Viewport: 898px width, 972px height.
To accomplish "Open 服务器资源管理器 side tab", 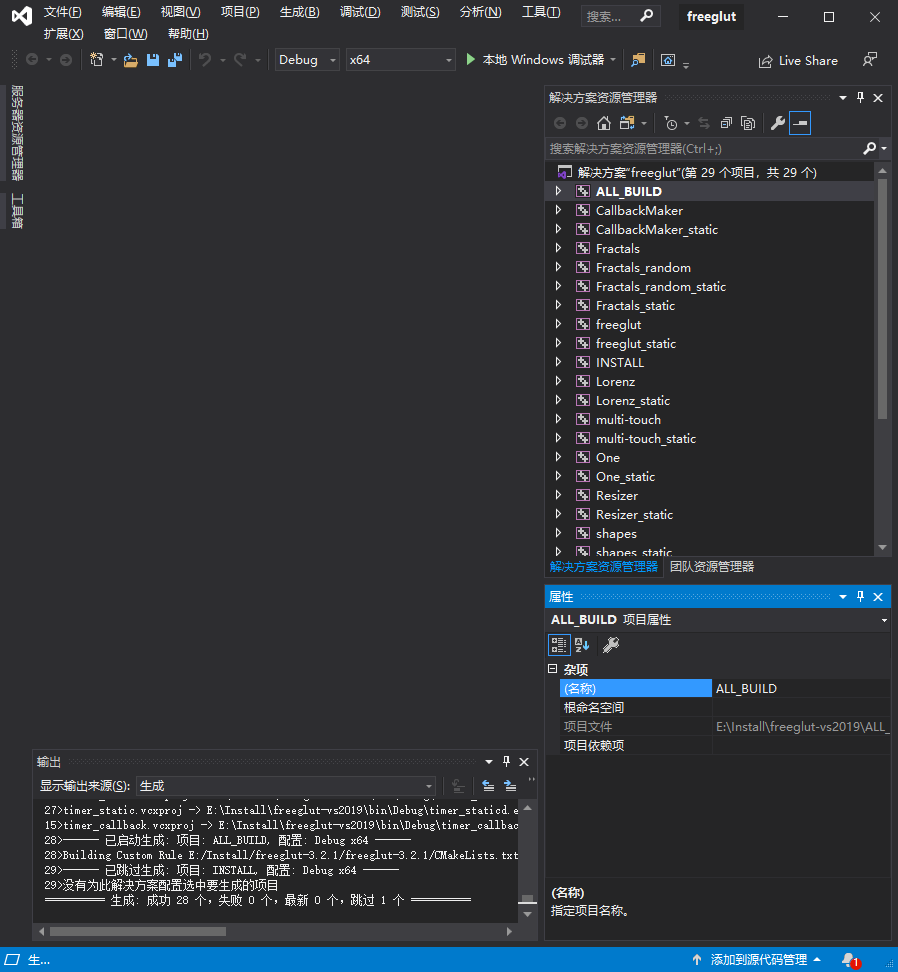I will tap(17, 133).
